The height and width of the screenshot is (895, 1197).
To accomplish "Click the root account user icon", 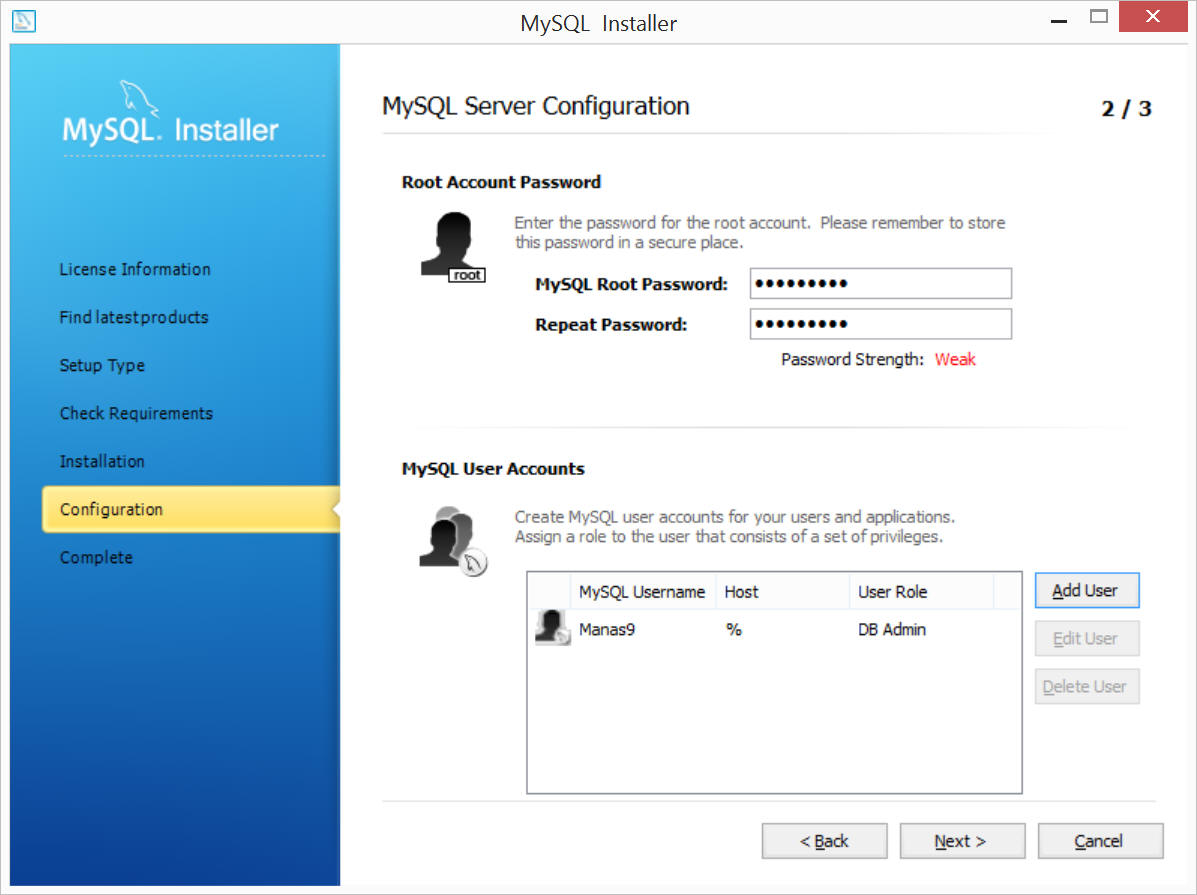I will pos(453,247).
